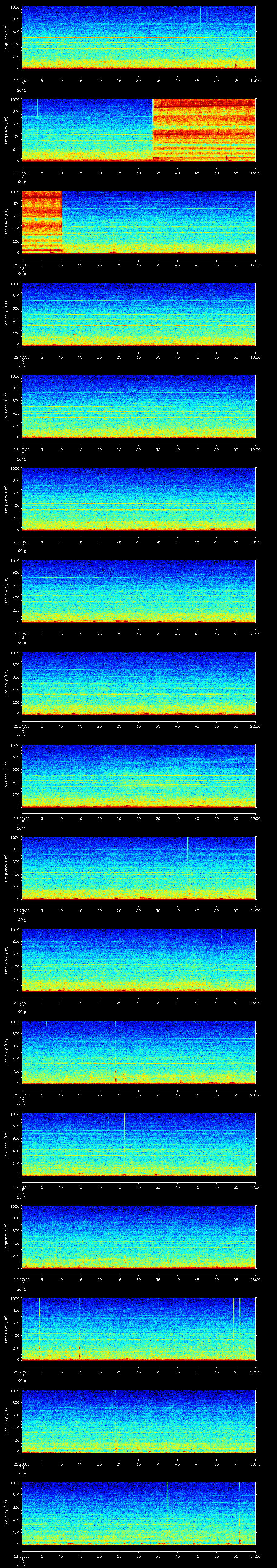Select the spectrogram panel starting at 22:17:00
277x1568 pixels.
tap(138, 315)
